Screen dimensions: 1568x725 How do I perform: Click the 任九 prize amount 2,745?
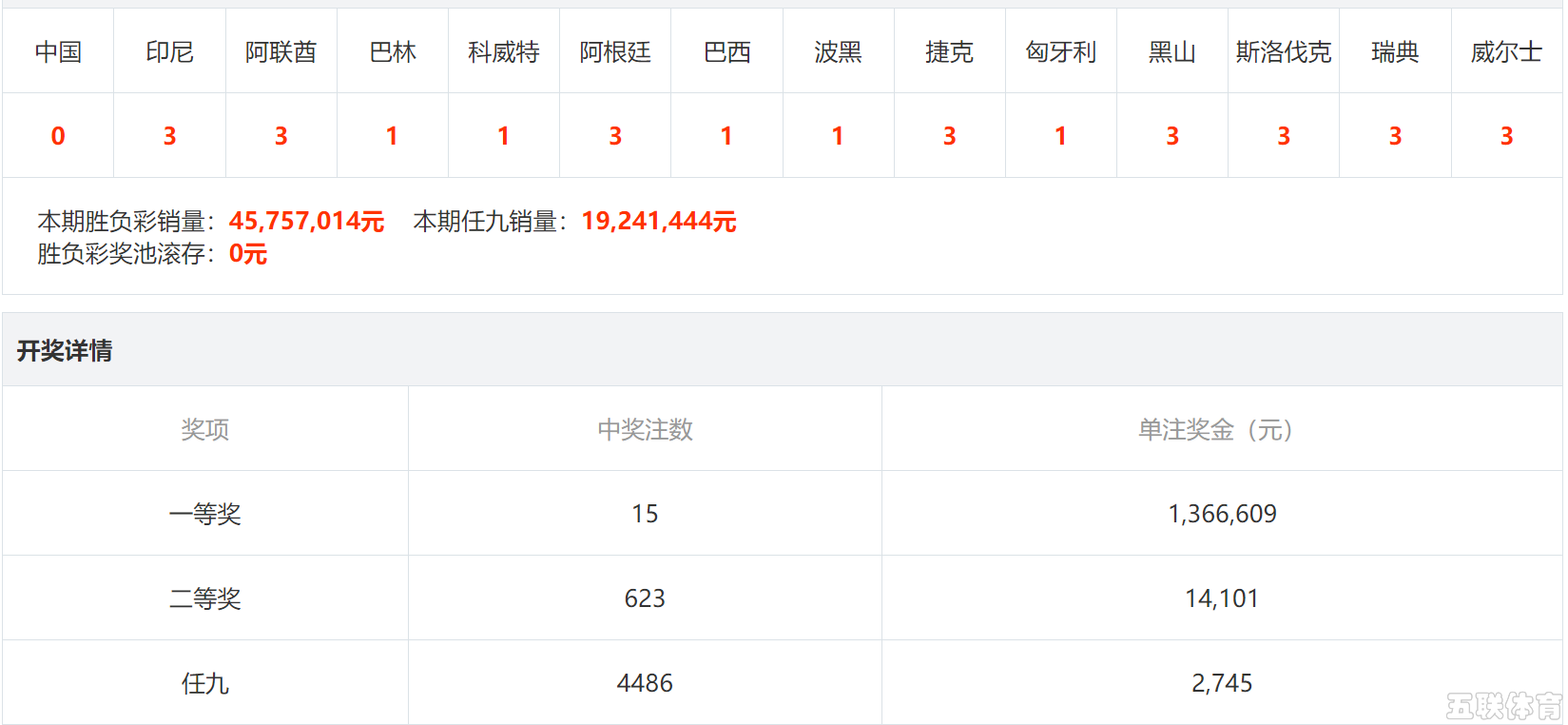pyautogui.click(x=1222, y=683)
